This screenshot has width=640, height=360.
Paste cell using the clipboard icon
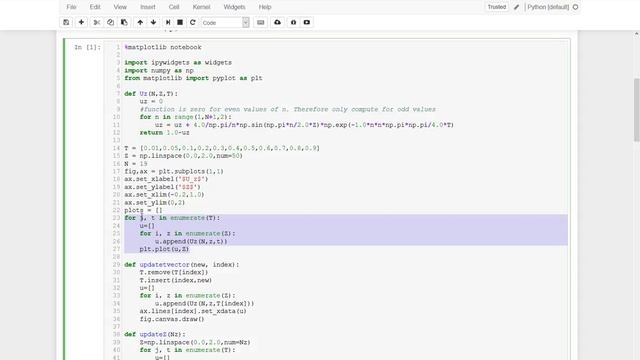click(124, 22)
